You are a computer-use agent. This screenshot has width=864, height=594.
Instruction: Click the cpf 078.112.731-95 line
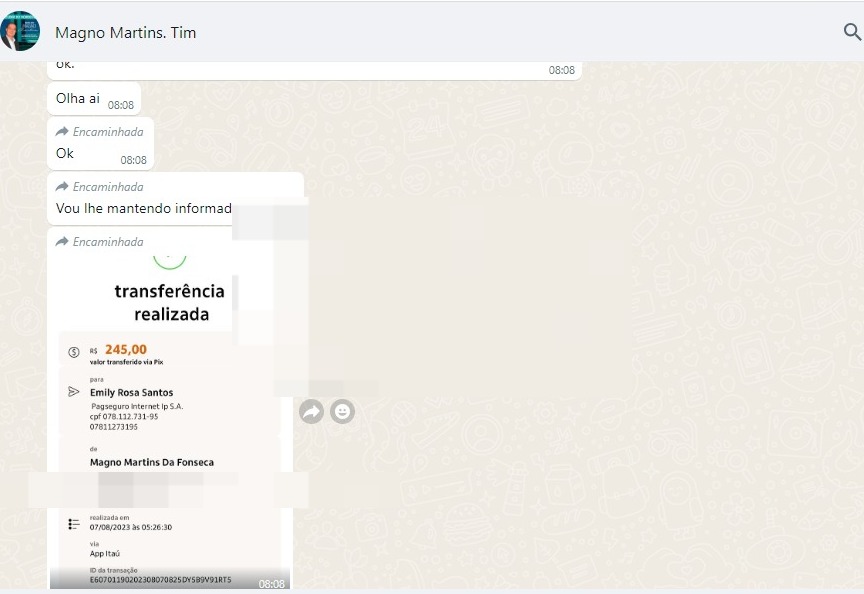pyautogui.click(x=124, y=417)
